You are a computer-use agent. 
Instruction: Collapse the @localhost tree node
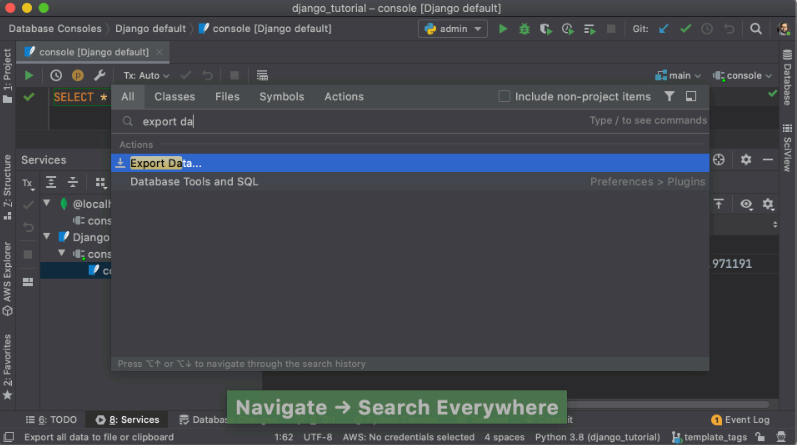[47, 203]
